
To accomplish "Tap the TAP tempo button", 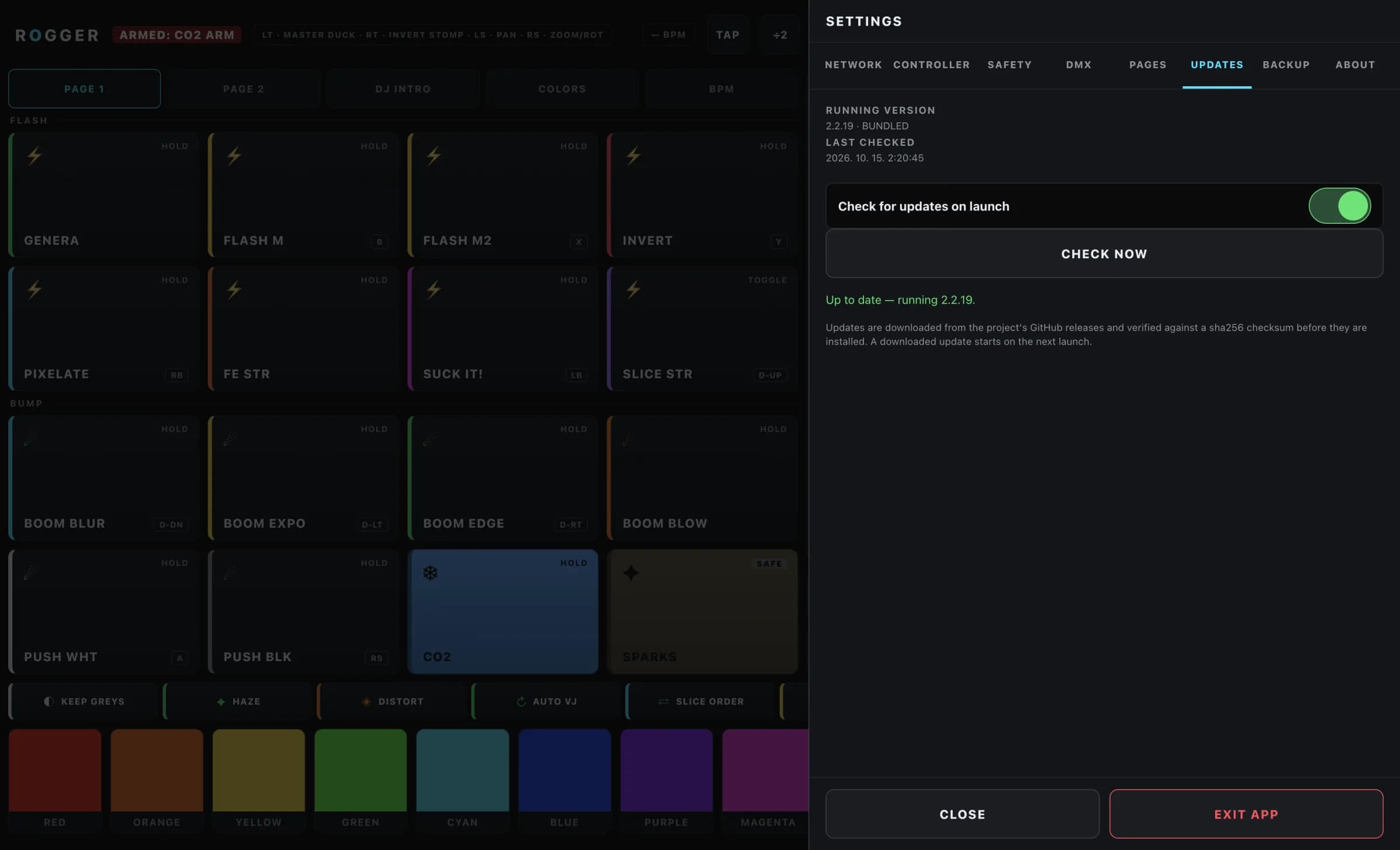I will 727,35.
